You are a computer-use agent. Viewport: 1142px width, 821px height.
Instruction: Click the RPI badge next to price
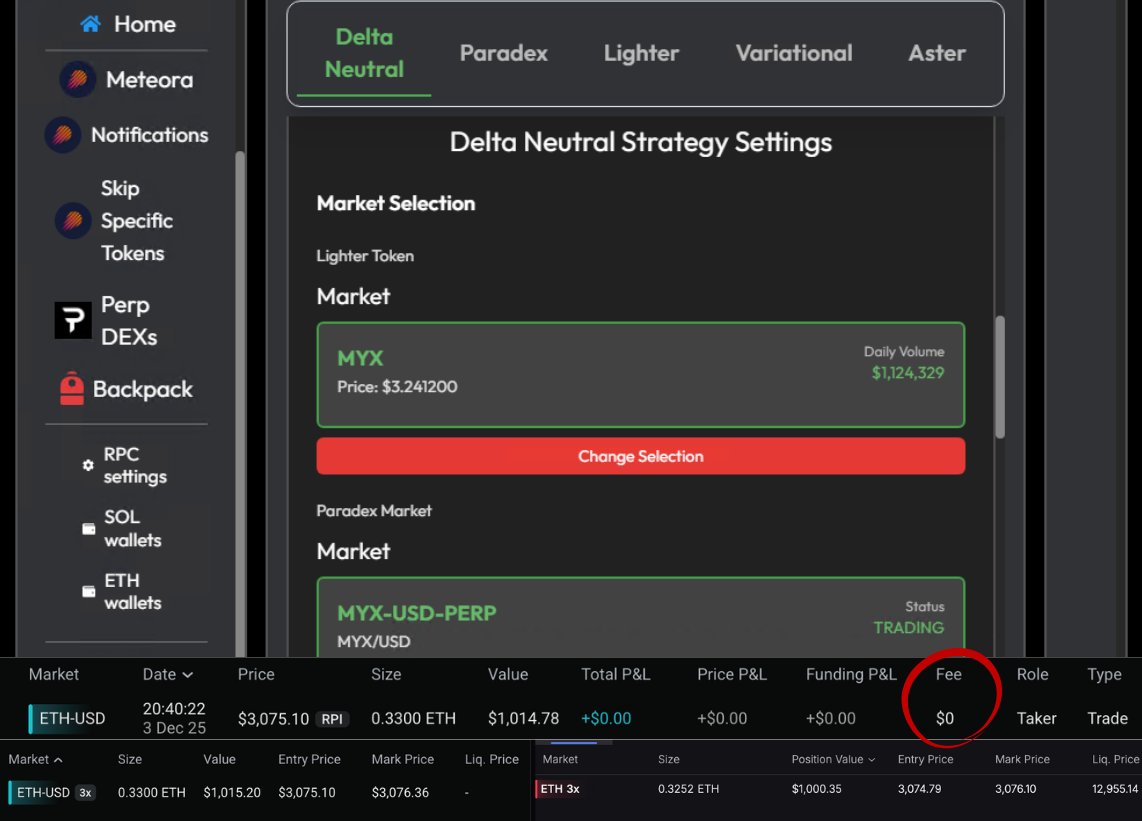(x=332, y=719)
